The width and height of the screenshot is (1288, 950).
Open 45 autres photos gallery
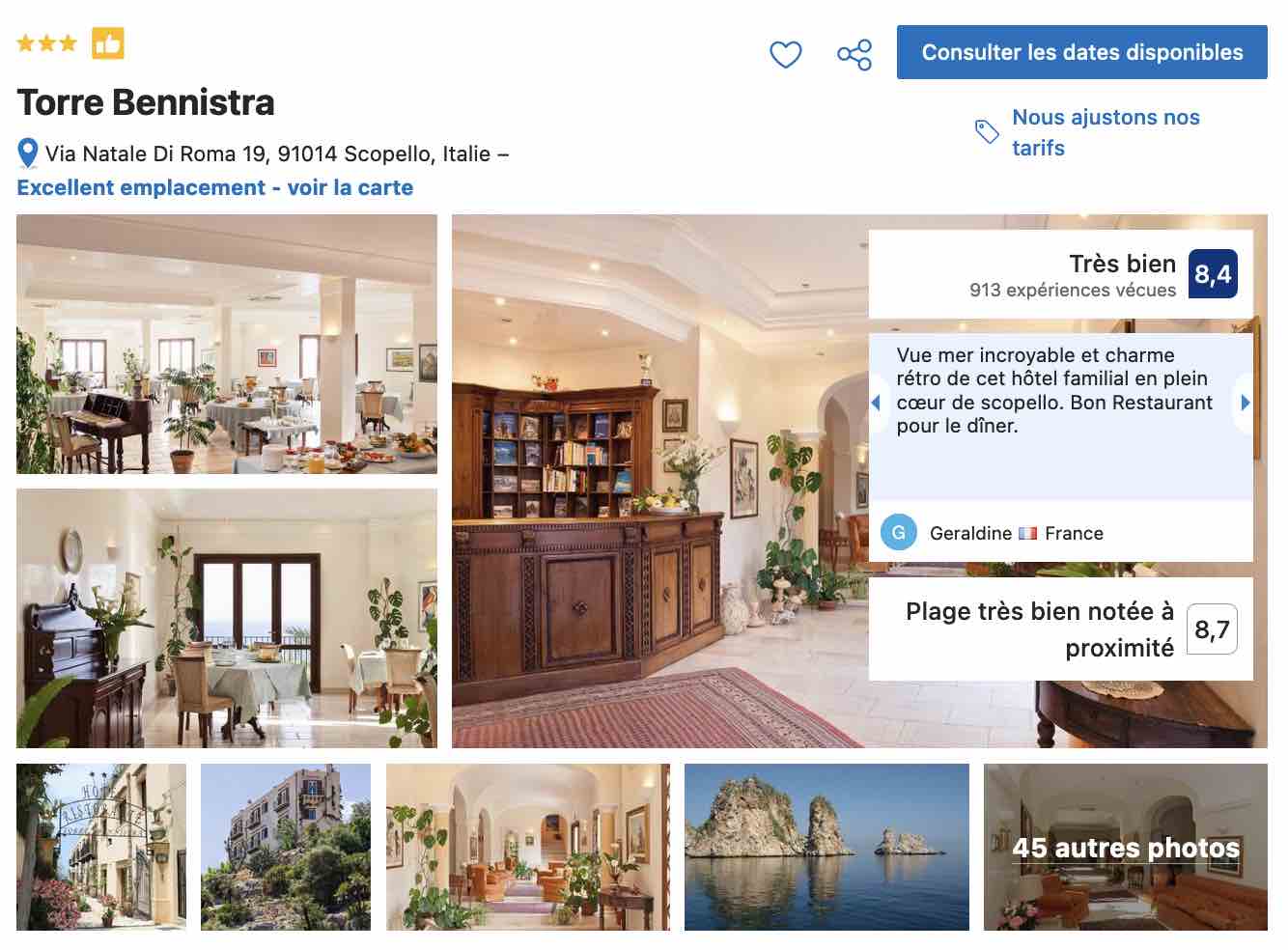tap(1126, 847)
